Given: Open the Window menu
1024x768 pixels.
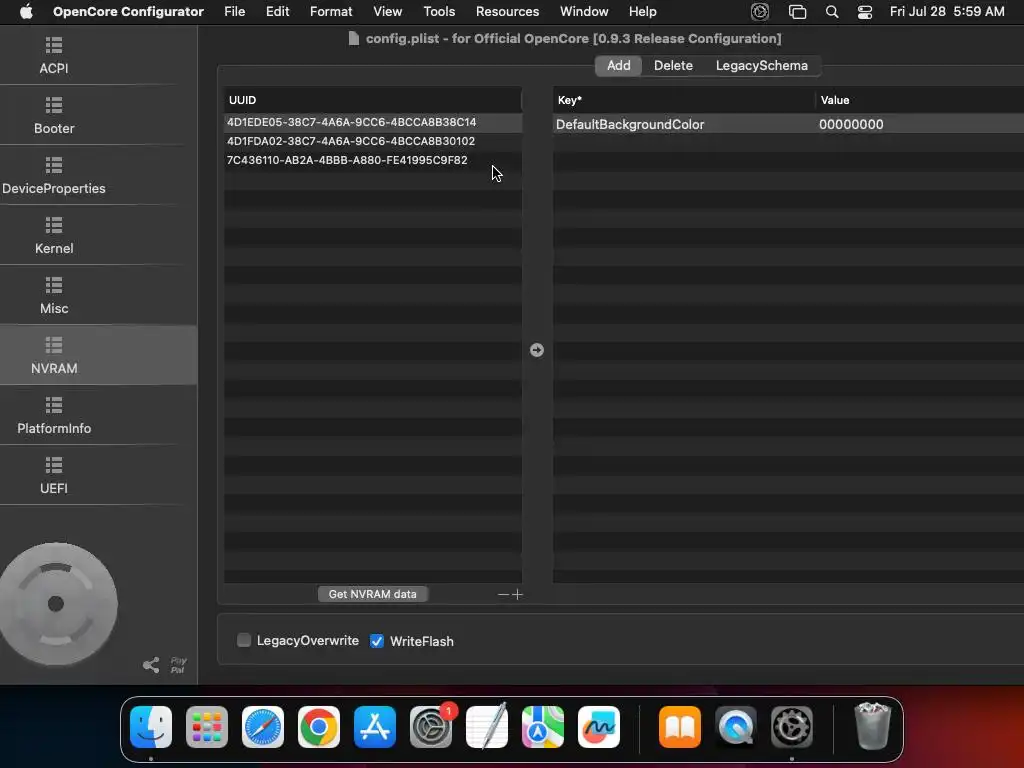Looking at the screenshot, I should 584,12.
